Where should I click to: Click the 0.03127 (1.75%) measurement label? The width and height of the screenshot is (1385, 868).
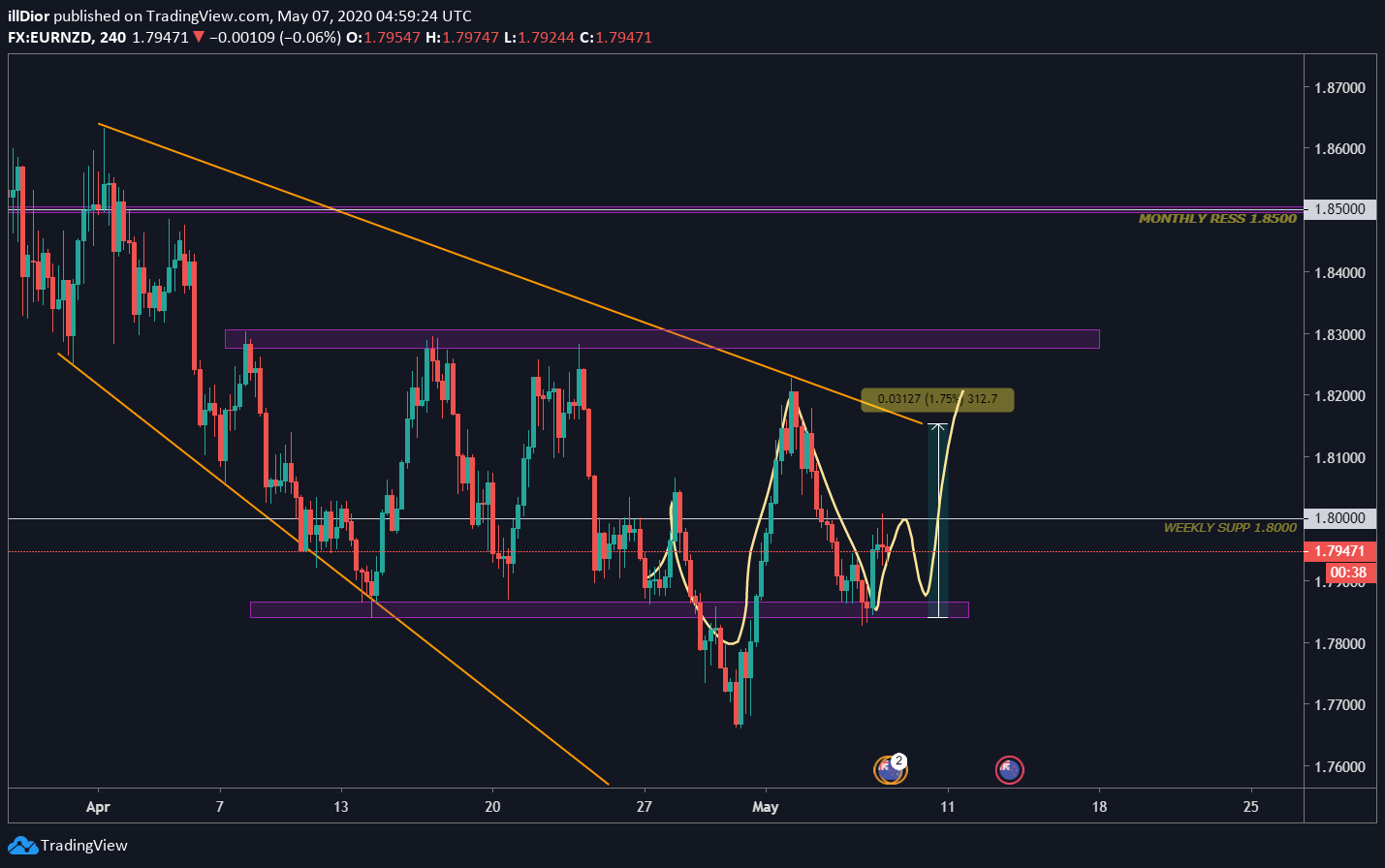(x=937, y=399)
